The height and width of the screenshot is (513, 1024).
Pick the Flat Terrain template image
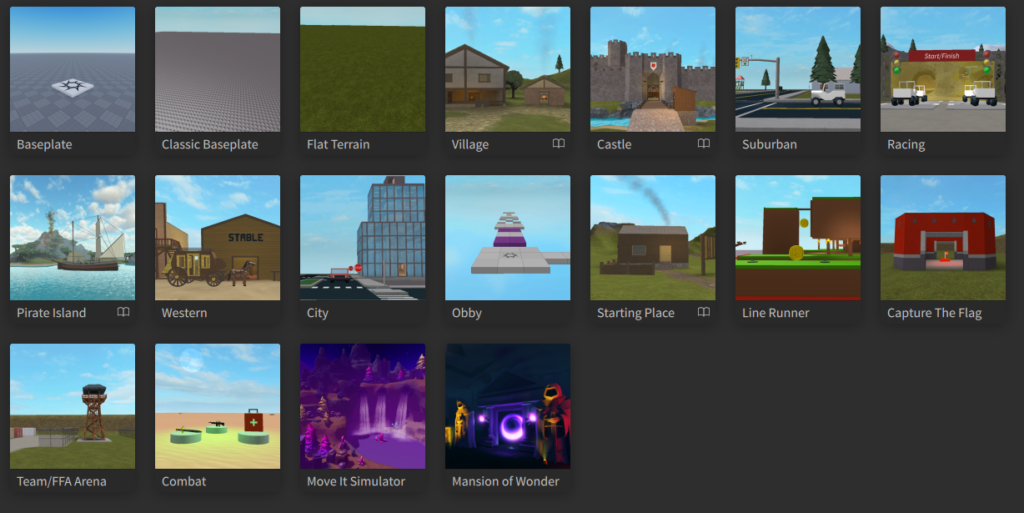point(362,69)
